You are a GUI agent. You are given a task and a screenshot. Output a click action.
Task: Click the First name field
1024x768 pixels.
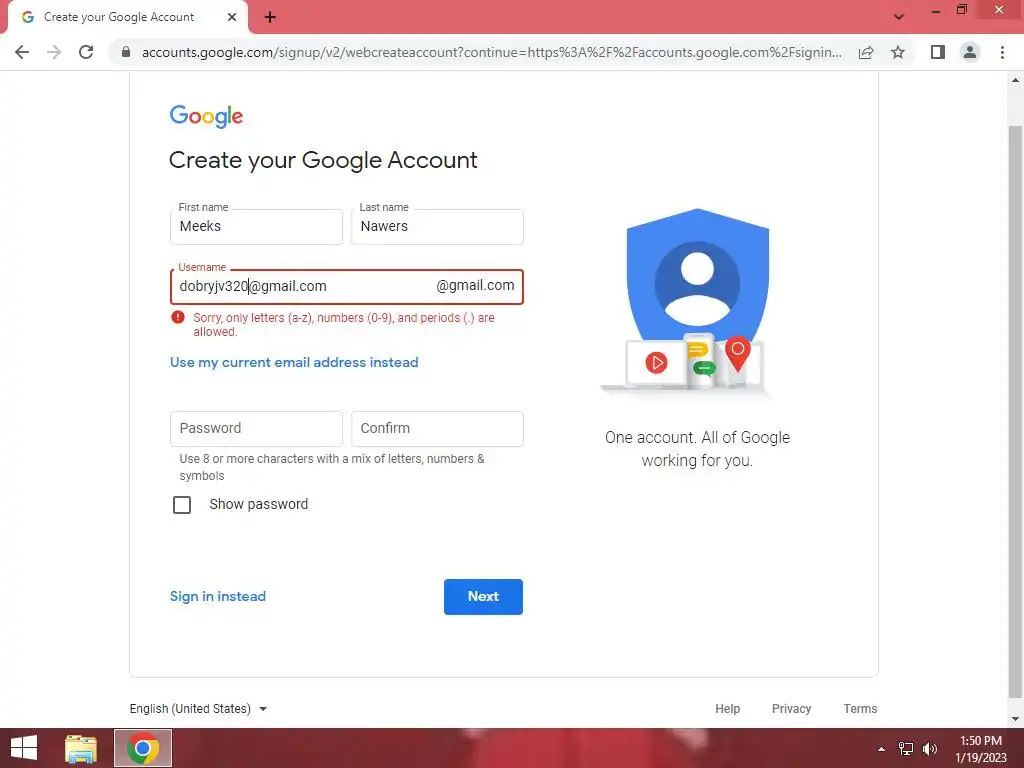click(256, 227)
